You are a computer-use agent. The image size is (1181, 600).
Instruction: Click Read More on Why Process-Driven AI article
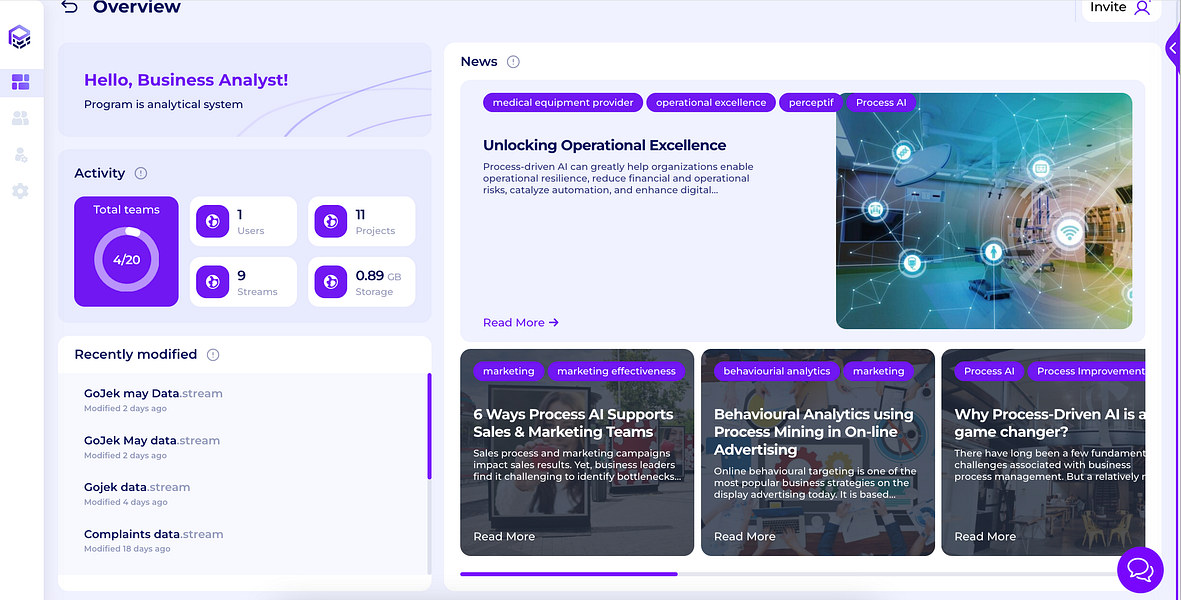coord(984,536)
